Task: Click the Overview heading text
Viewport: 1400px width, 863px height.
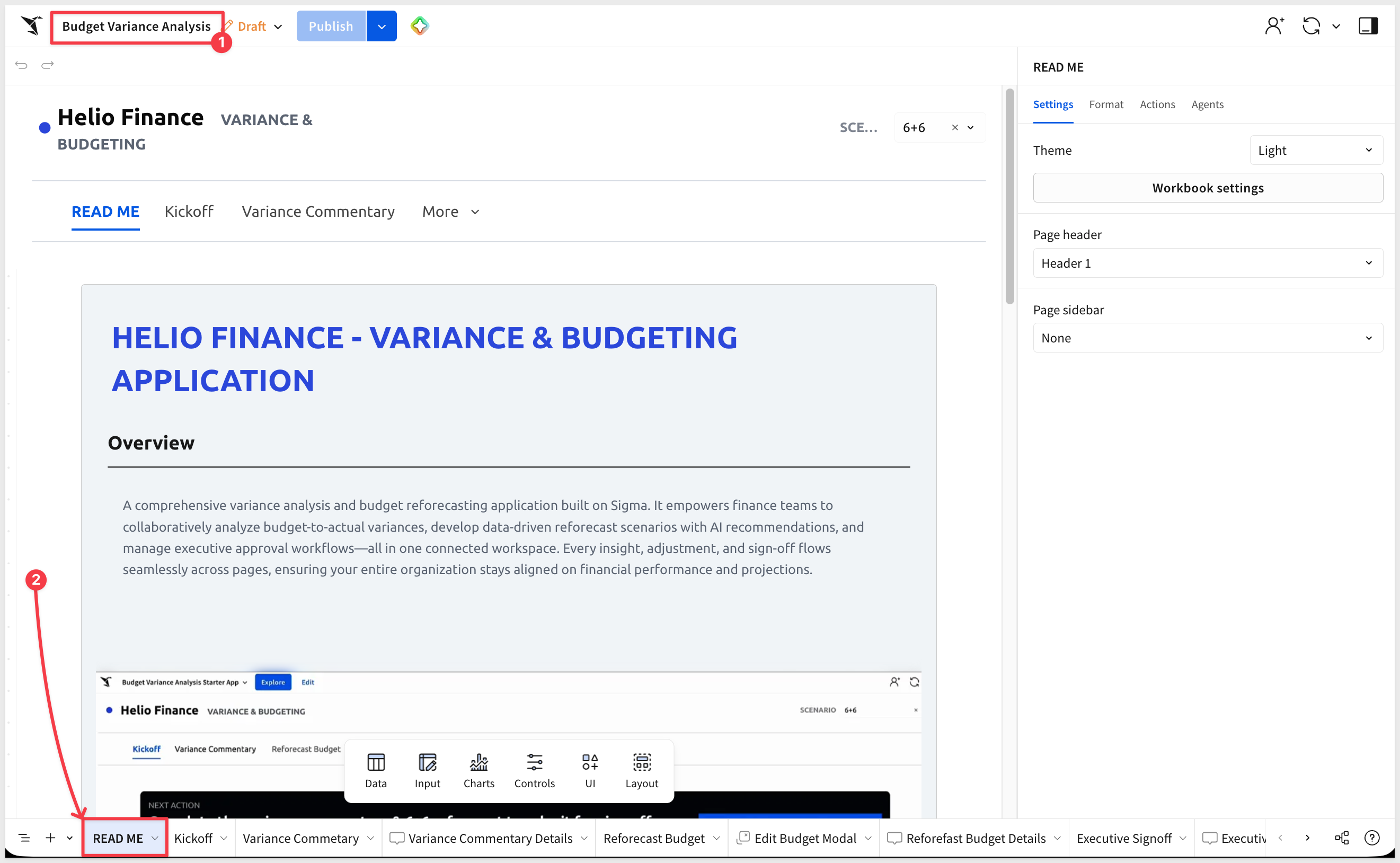Action: [x=151, y=443]
